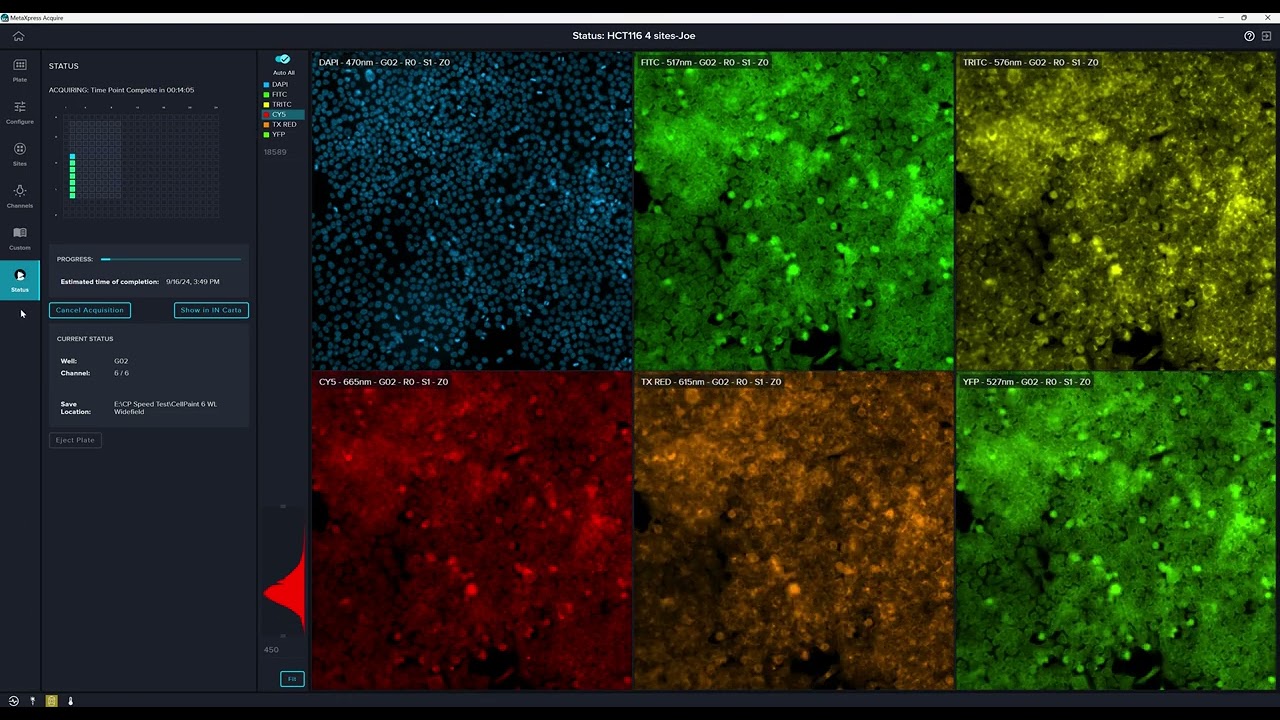
Task: Click the Status: HCT116 4 sites-Joe title
Action: pos(634,36)
